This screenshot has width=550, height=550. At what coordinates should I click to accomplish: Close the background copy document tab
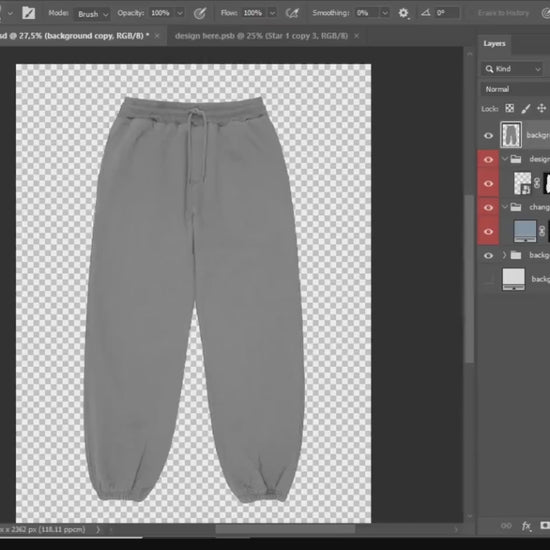pos(157,36)
